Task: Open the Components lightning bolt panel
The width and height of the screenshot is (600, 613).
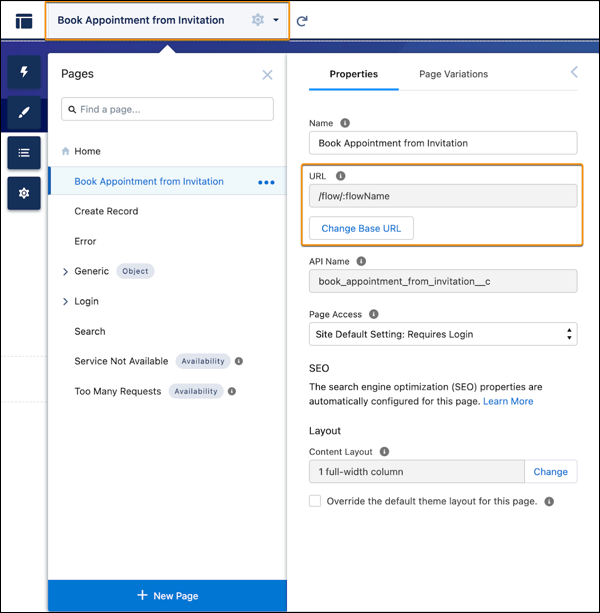Action: pos(24,72)
